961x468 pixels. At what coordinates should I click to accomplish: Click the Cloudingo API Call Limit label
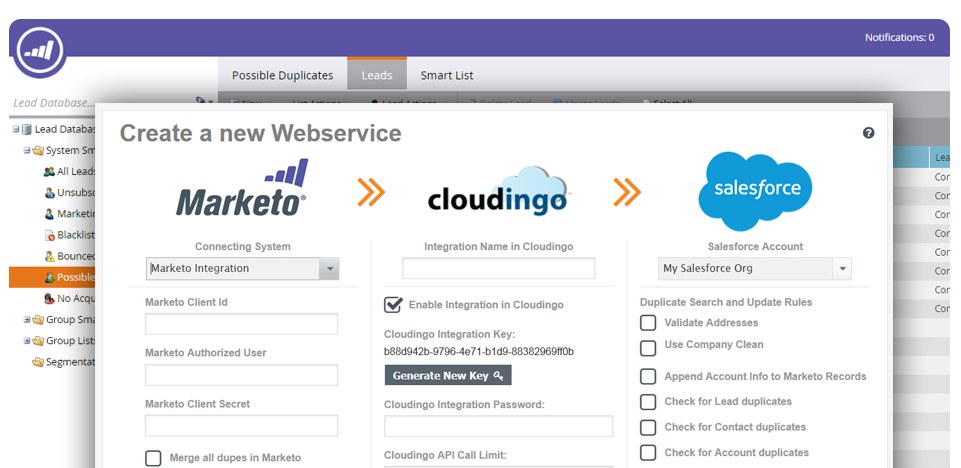click(445, 455)
